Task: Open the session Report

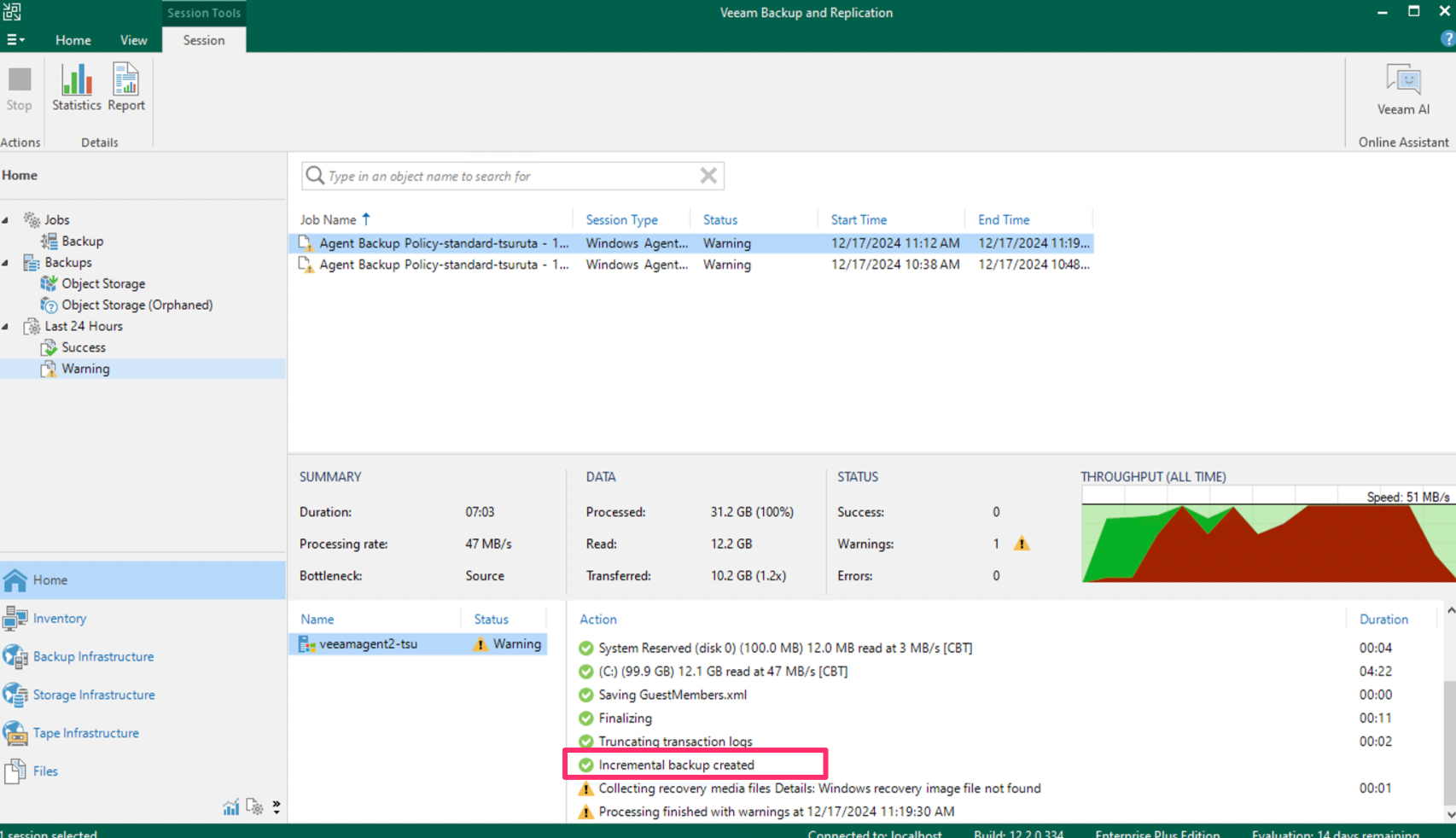Action: click(126, 88)
